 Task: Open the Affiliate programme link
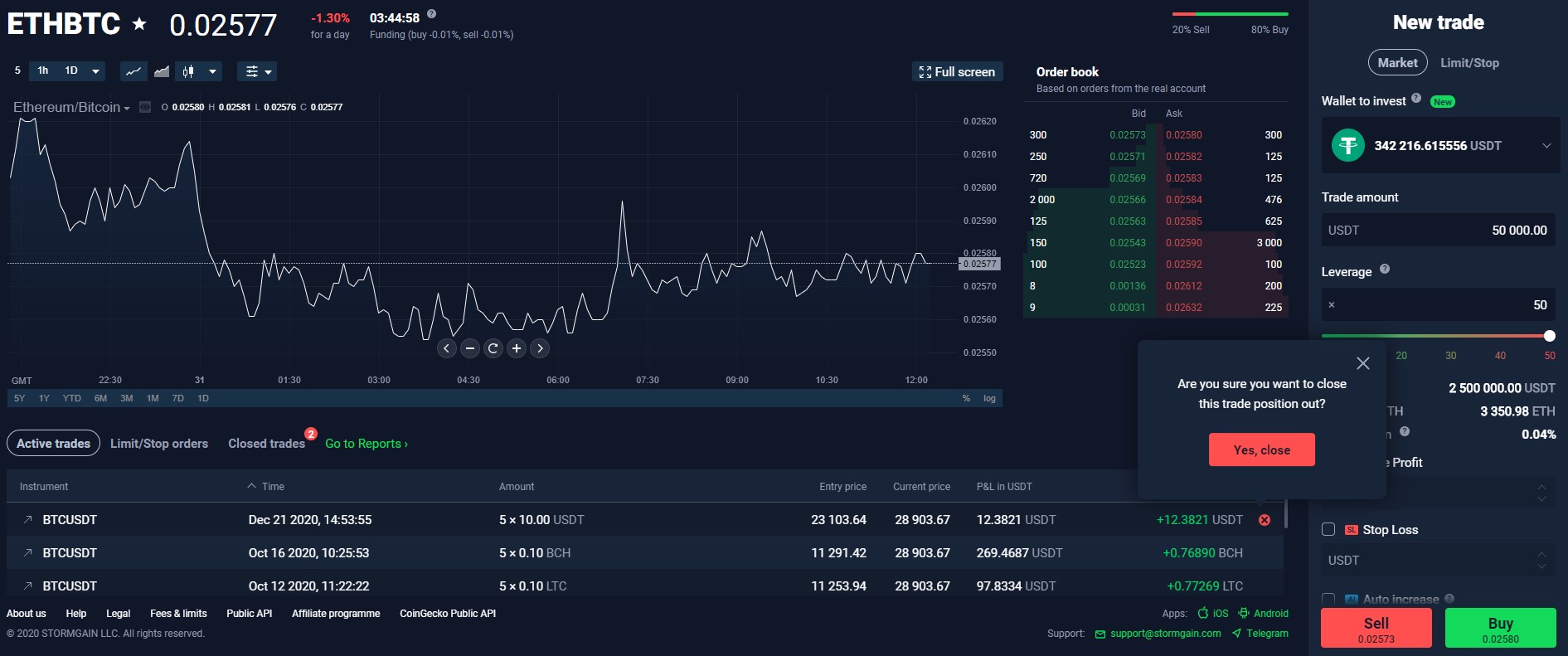[x=336, y=614]
